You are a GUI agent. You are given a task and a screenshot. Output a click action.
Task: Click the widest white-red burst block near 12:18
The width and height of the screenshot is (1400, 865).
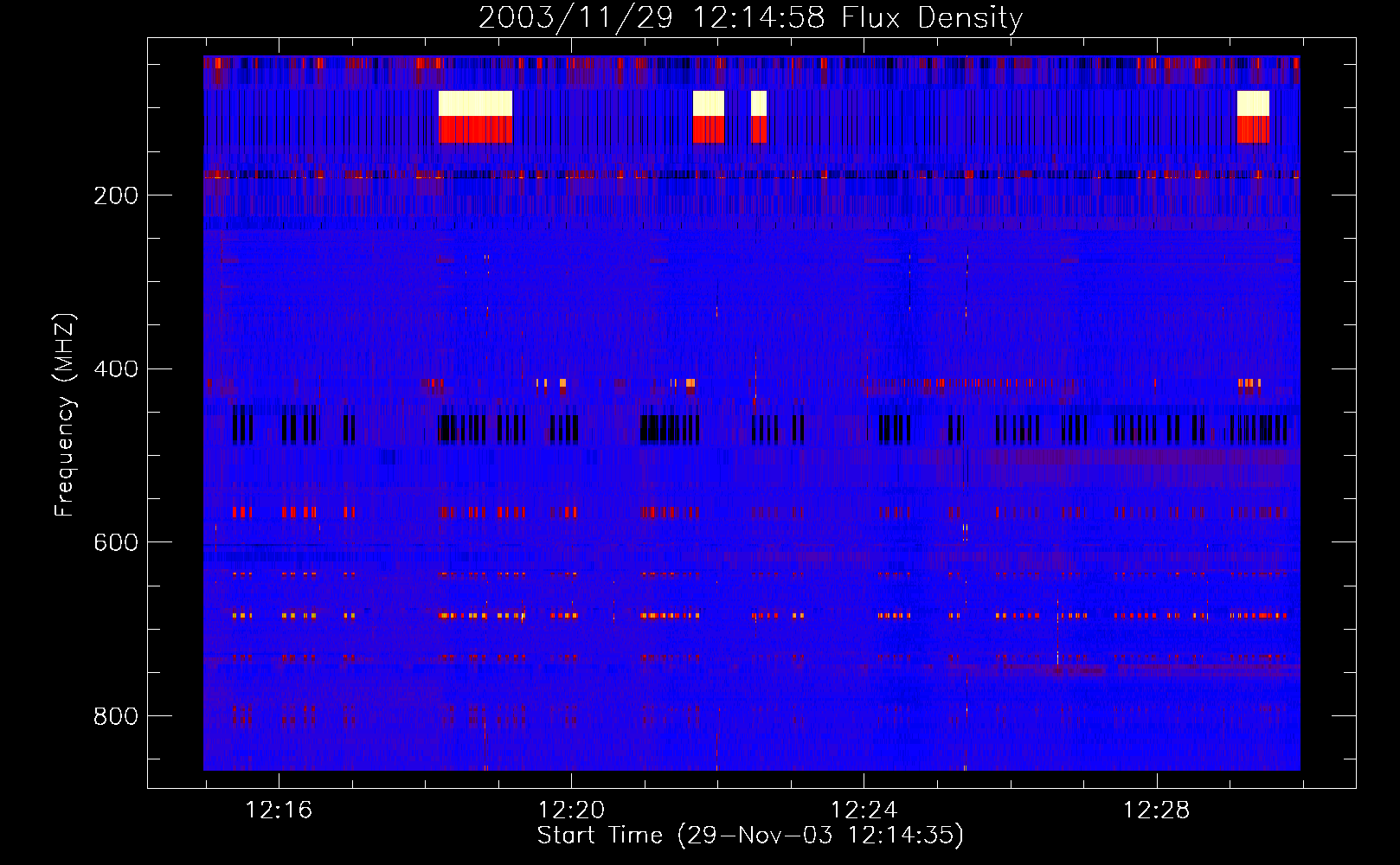click(475, 117)
